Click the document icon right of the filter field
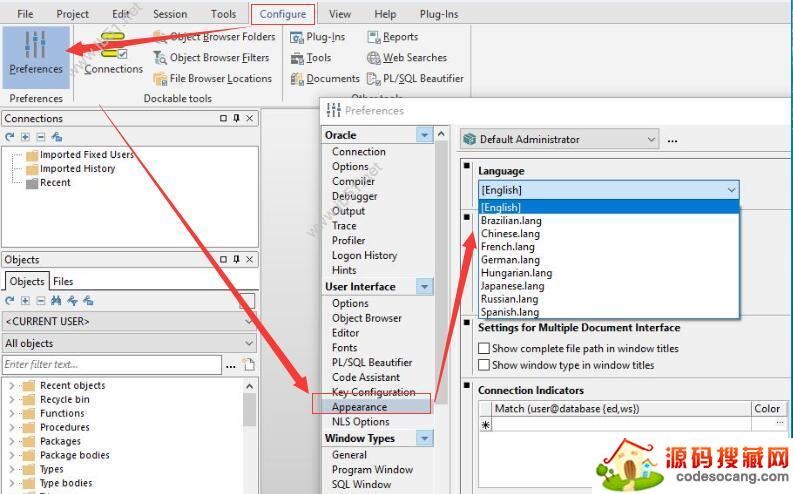 click(x=248, y=365)
